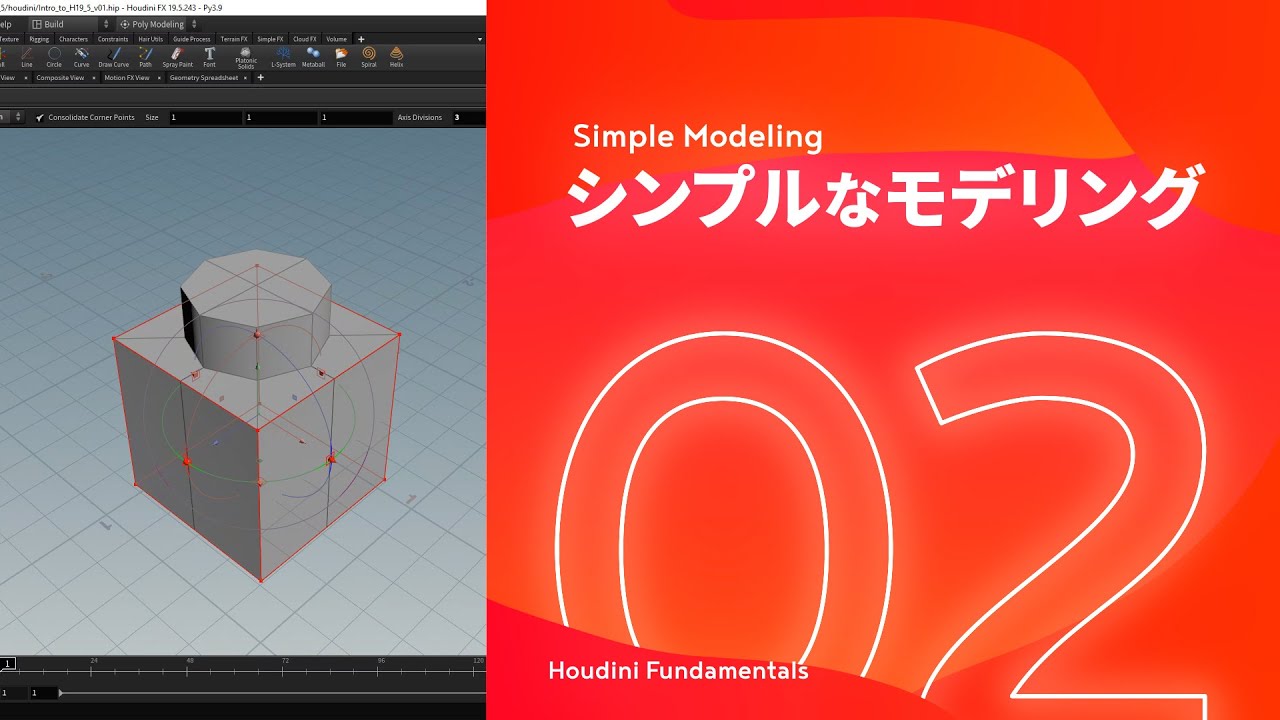This screenshot has width=1280, height=720.
Task: Select the Circle shelf tool
Action: pos(54,56)
